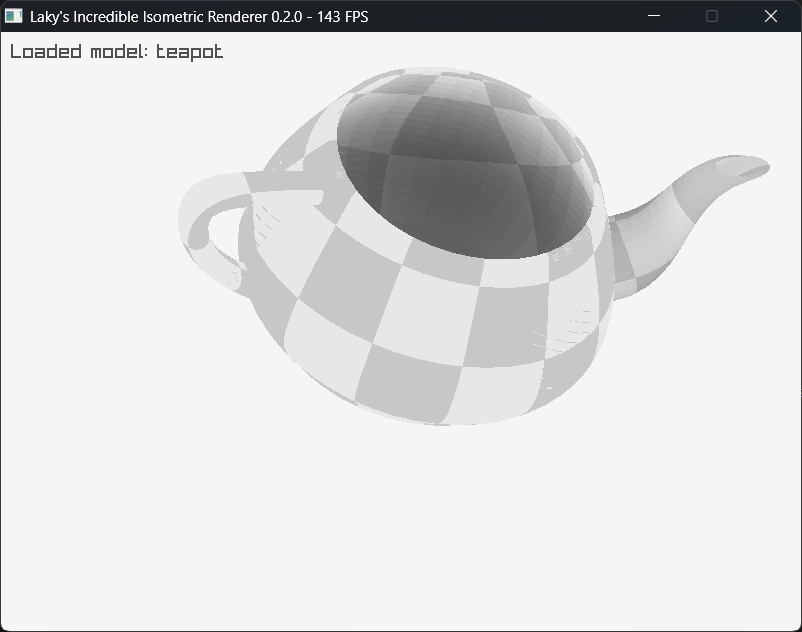This screenshot has height=632, width=802.
Task: Click the window title showing 143 FPS
Action: tap(199, 17)
